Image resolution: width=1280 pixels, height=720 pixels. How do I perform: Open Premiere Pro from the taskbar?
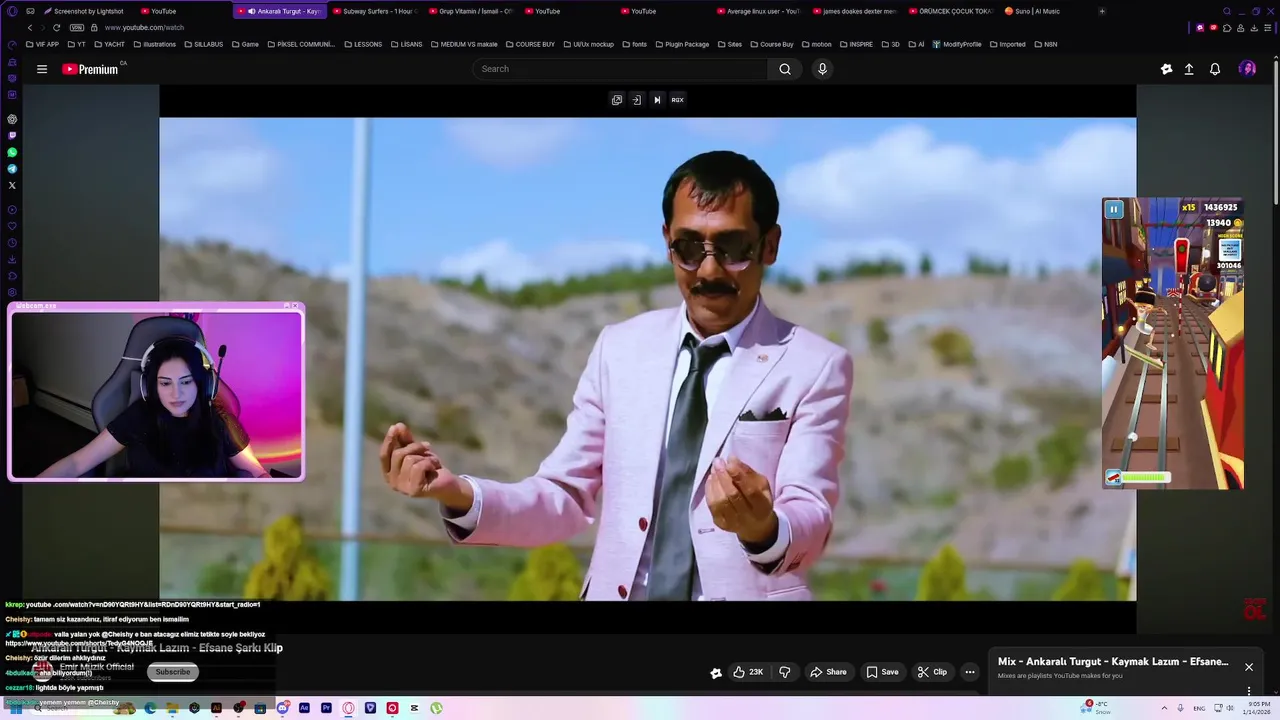(326, 708)
